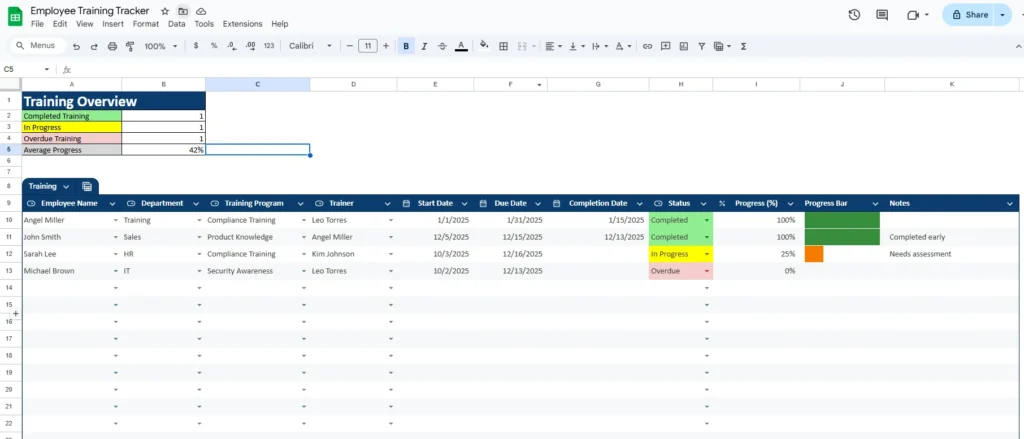Toggle italic formatting
The width and height of the screenshot is (1024, 439).
424,46
